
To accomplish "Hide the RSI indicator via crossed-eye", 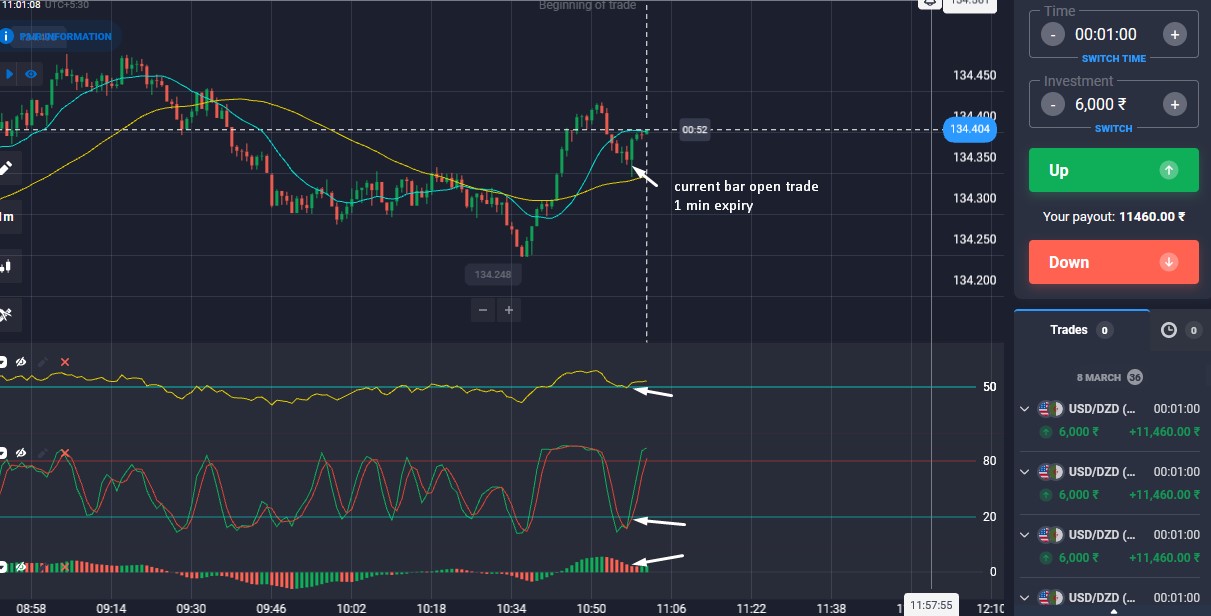I will pyautogui.click(x=19, y=362).
